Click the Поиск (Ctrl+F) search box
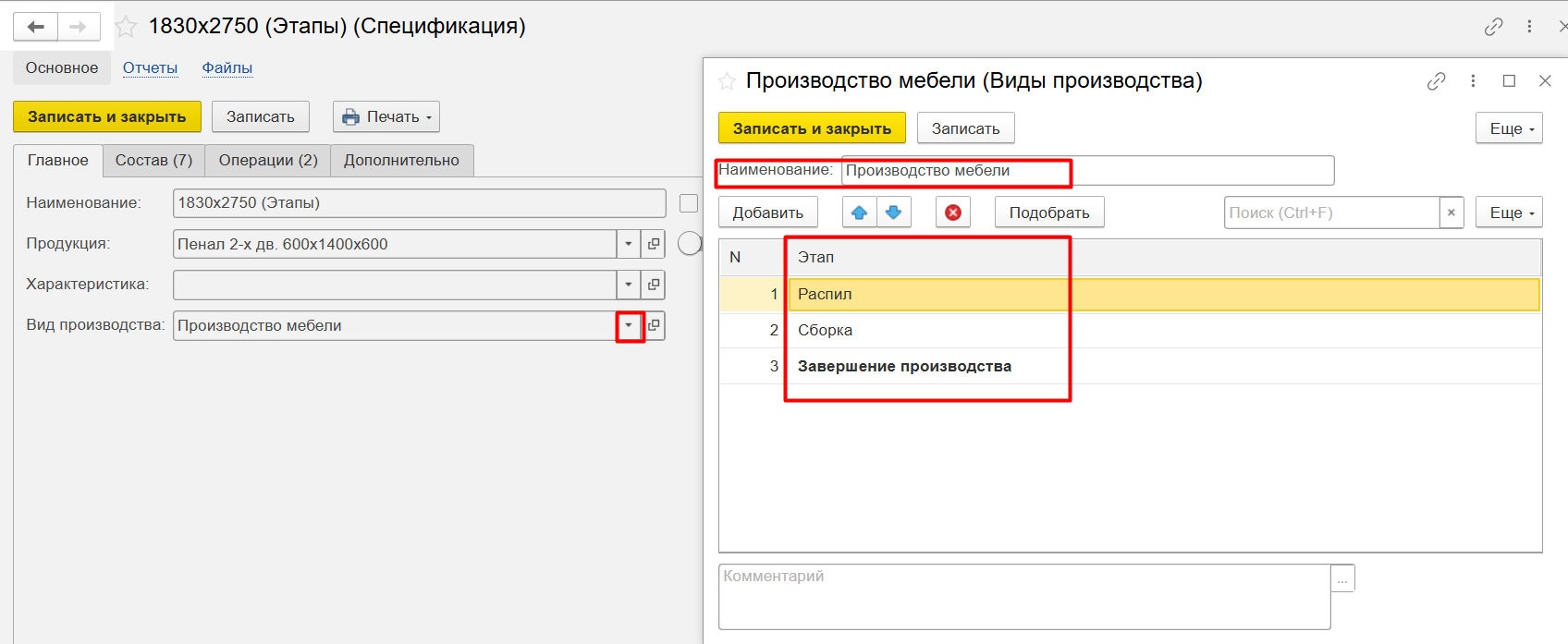The image size is (1568, 644). (1332, 213)
